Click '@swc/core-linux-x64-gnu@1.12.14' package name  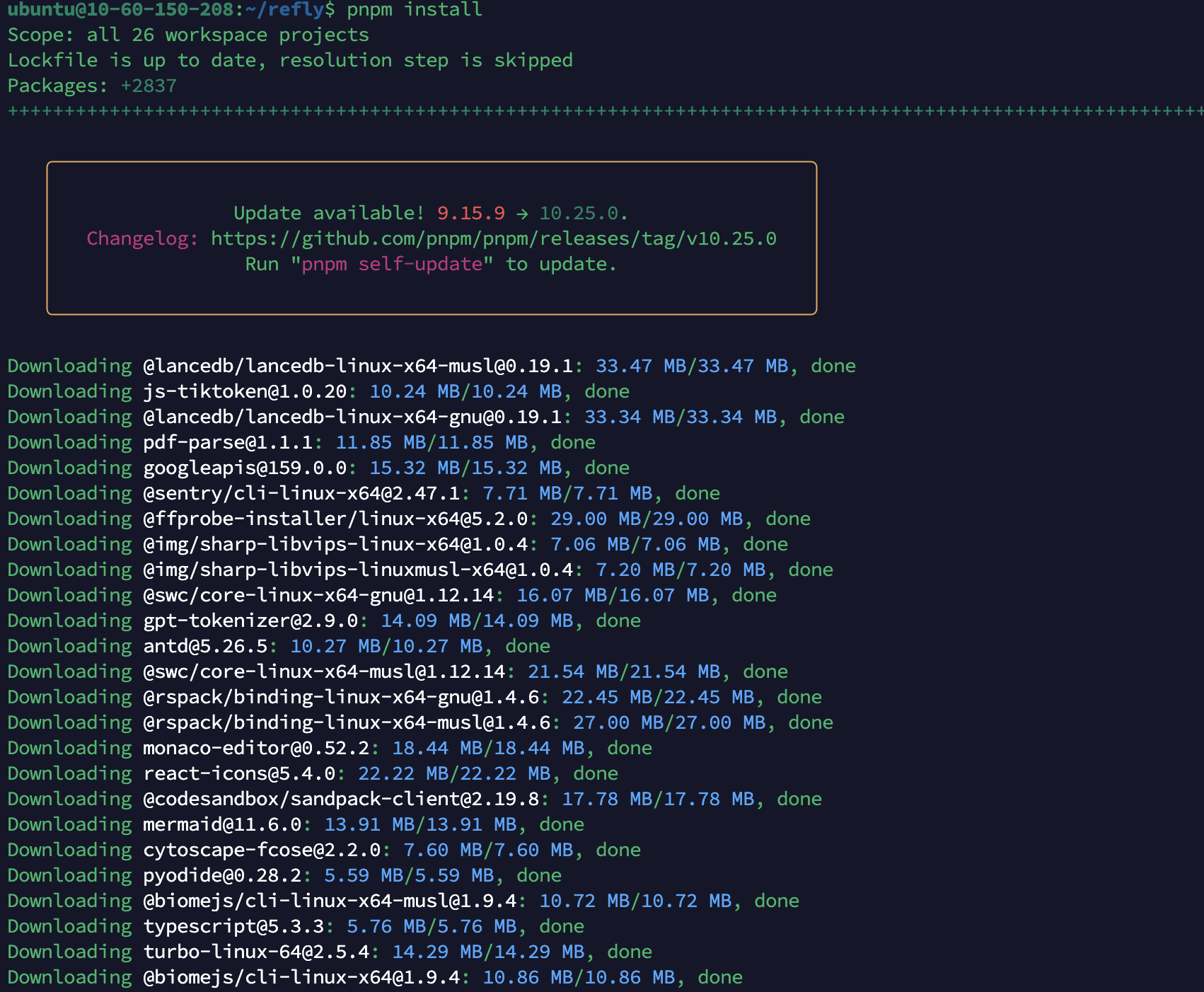318,596
